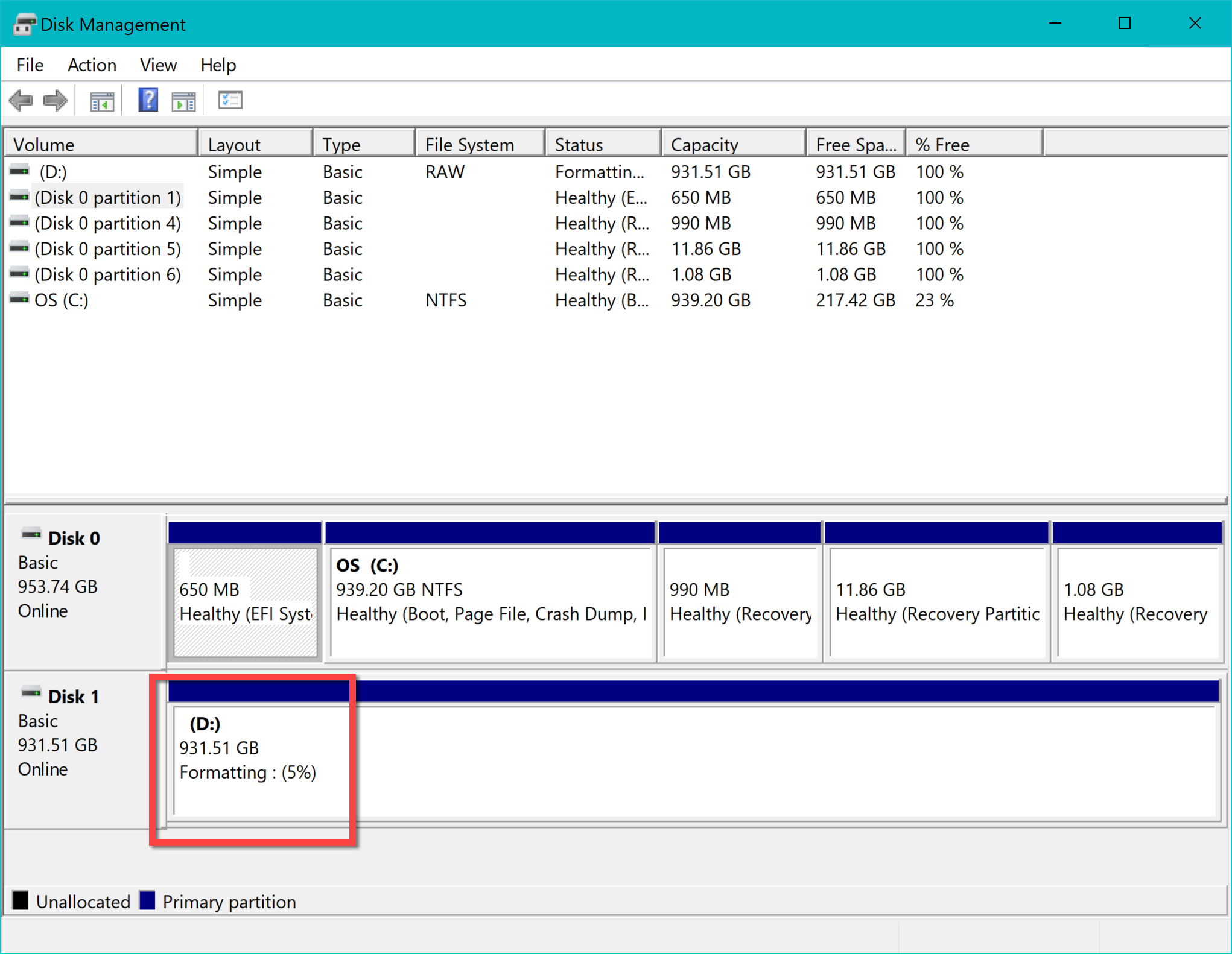The width and height of the screenshot is (1232, 954).
Task: Open the File menu
Action: pos(30,65)
